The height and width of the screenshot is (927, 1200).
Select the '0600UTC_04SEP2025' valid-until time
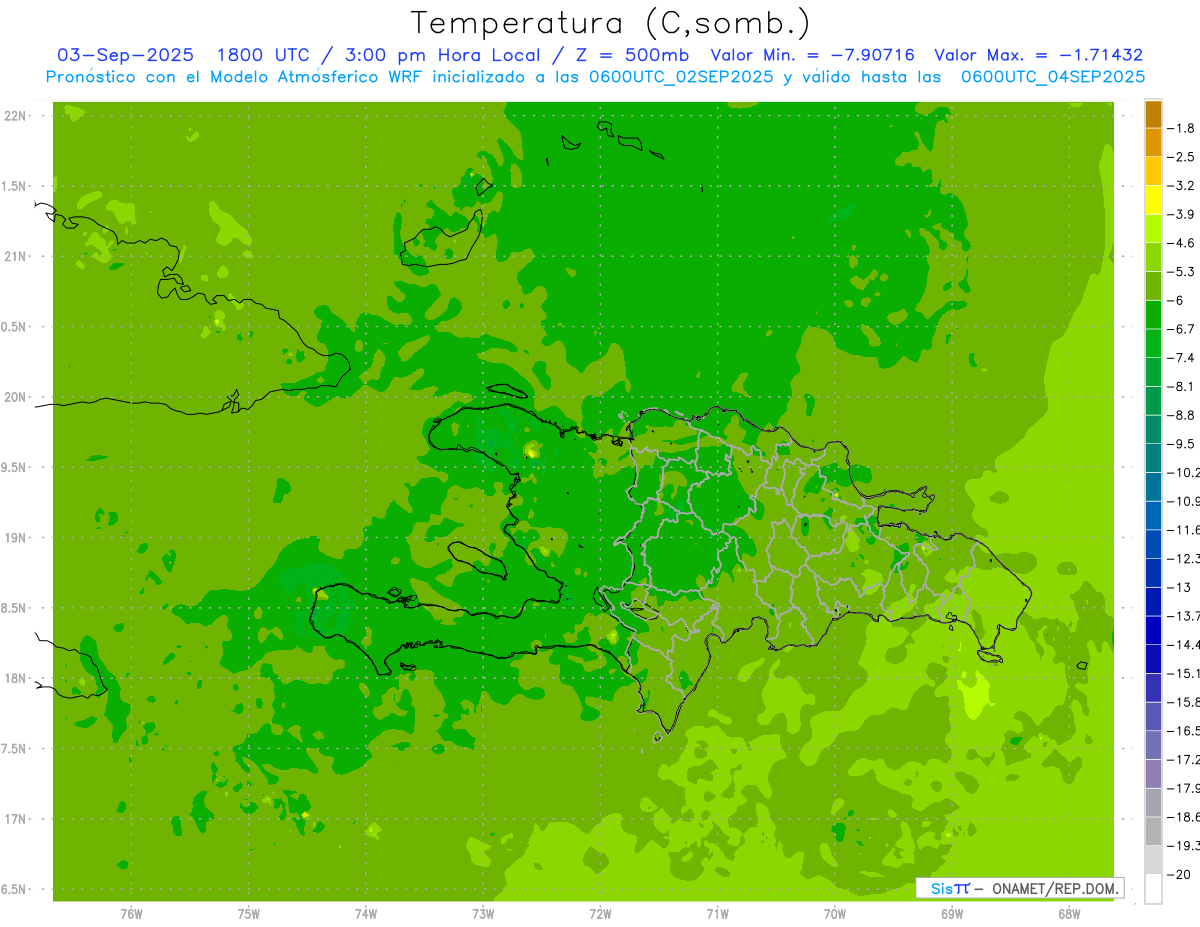(x=1053, y=77)
